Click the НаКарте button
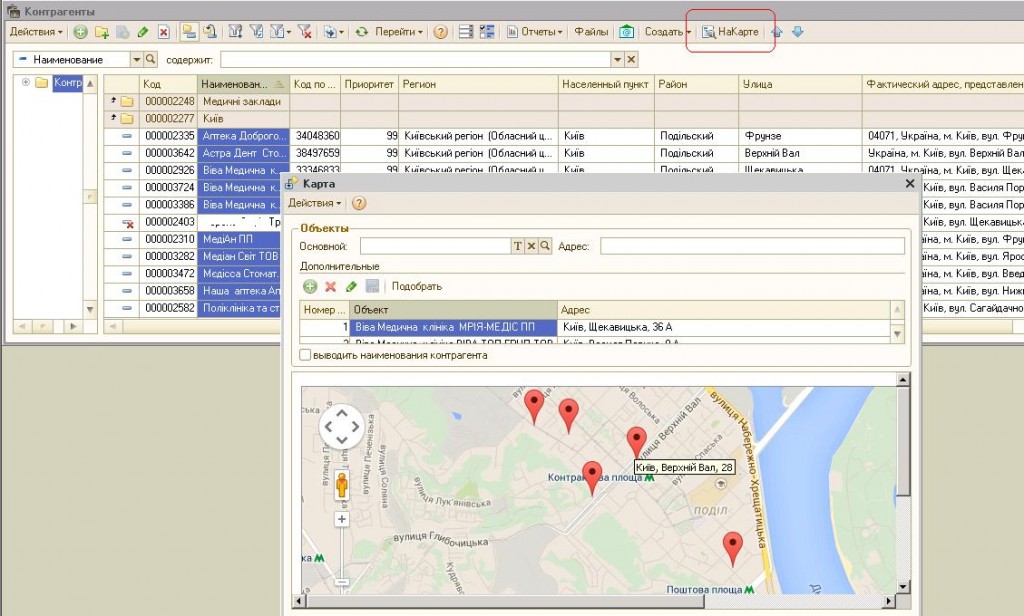Screen dimensions: 1024x616 tap(731, 31)
